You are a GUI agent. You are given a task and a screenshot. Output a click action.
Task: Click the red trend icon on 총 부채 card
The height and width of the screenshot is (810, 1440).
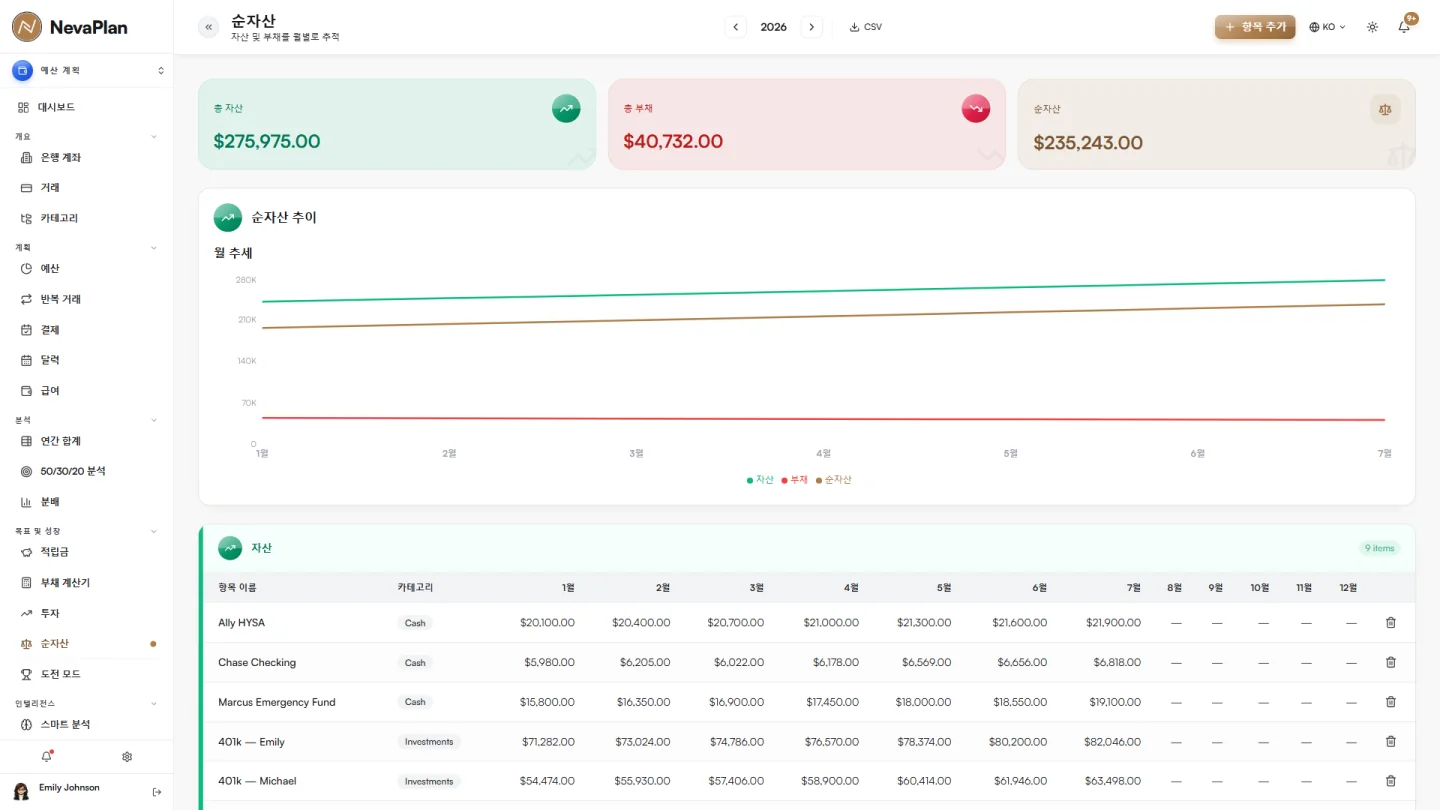pyautogui.click(x=976, y=108)
